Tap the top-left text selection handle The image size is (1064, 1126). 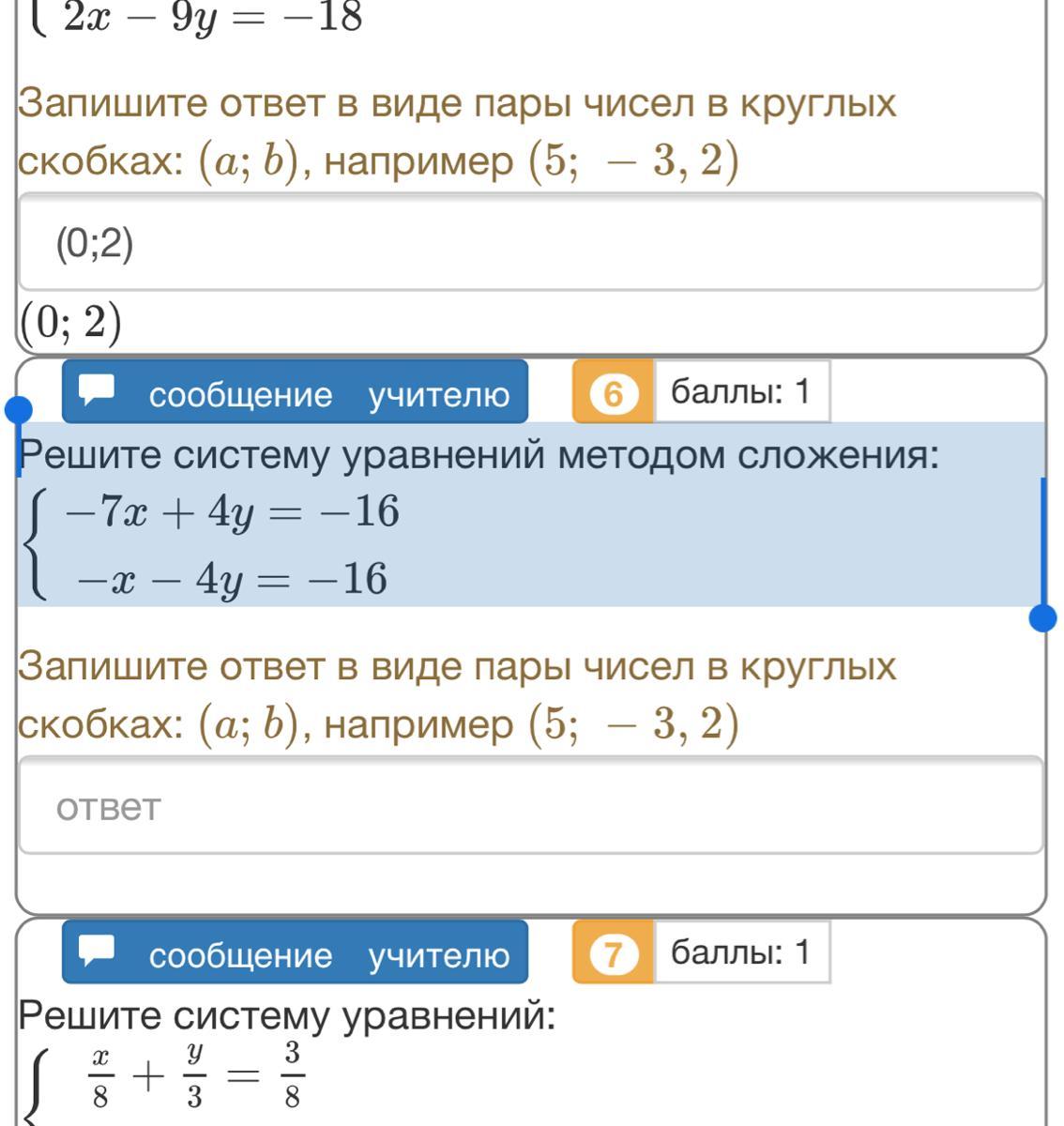click(x=18, y=411)
